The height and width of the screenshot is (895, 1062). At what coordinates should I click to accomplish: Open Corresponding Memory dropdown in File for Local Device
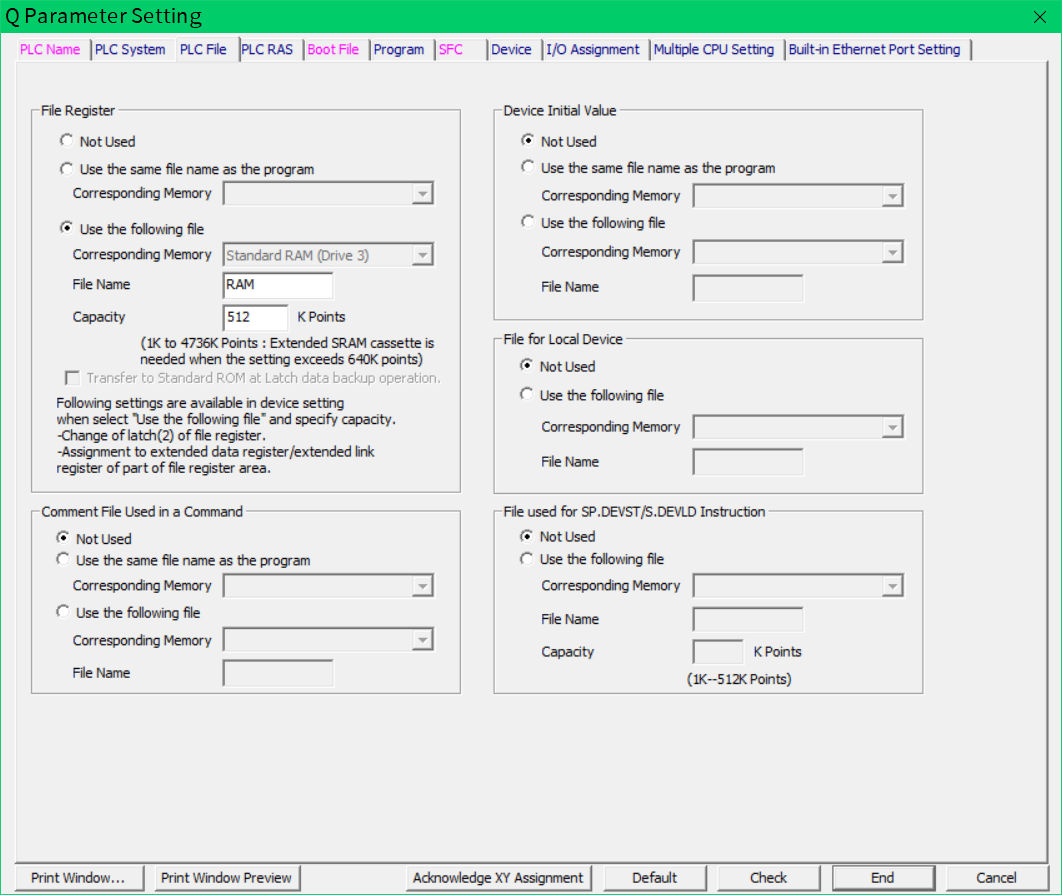(x=892, y=428)
